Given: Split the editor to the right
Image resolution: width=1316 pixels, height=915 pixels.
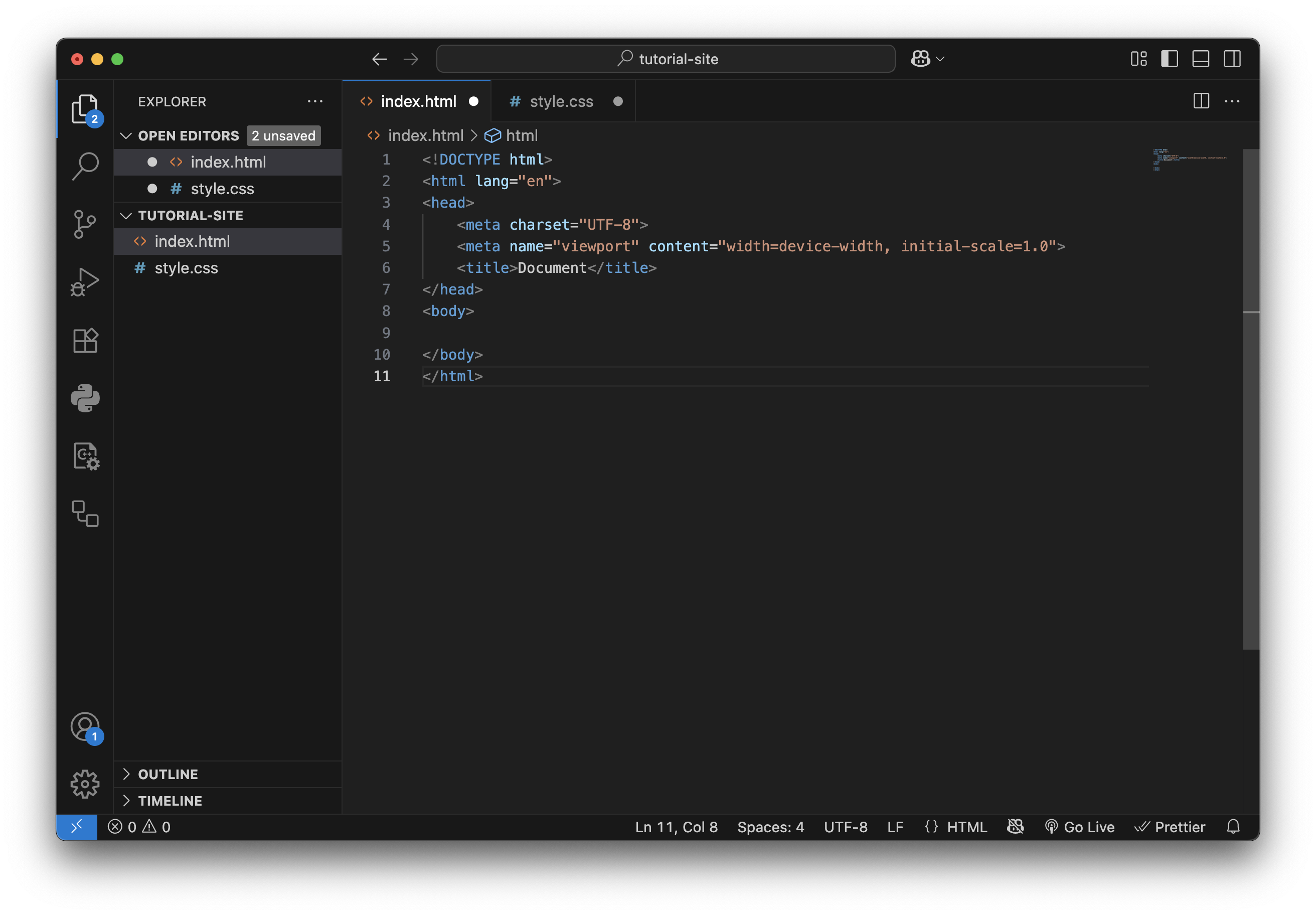Looking at the screenshot, I should [x=1201, y=101].
